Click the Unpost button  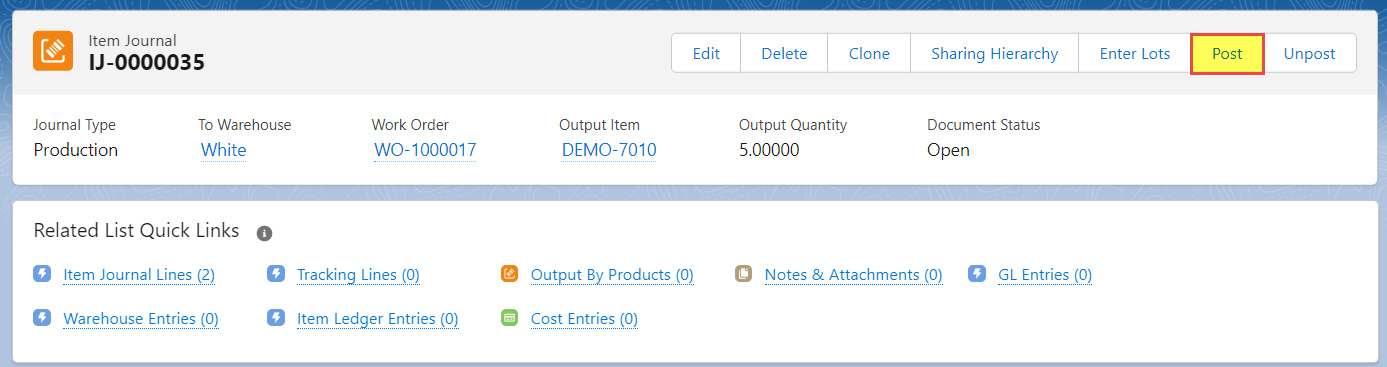[x=1310, y=53]
